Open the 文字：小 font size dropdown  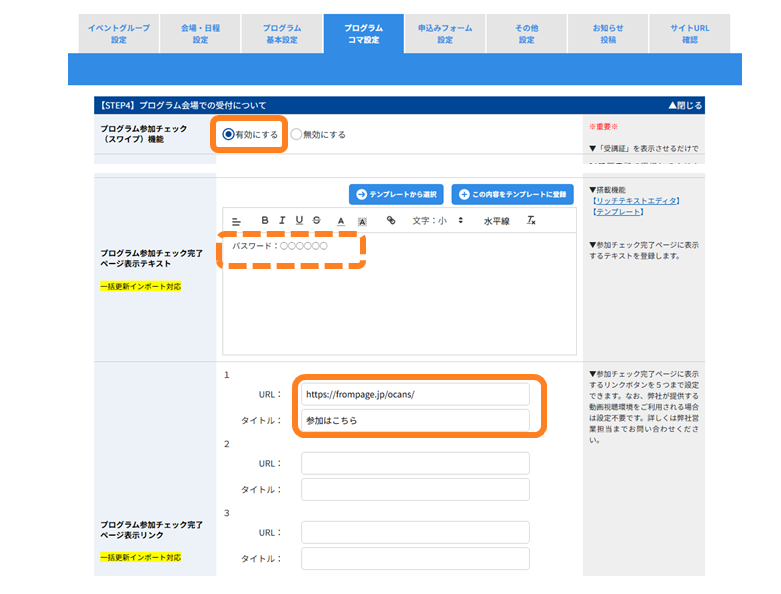(x=437, y=221)
